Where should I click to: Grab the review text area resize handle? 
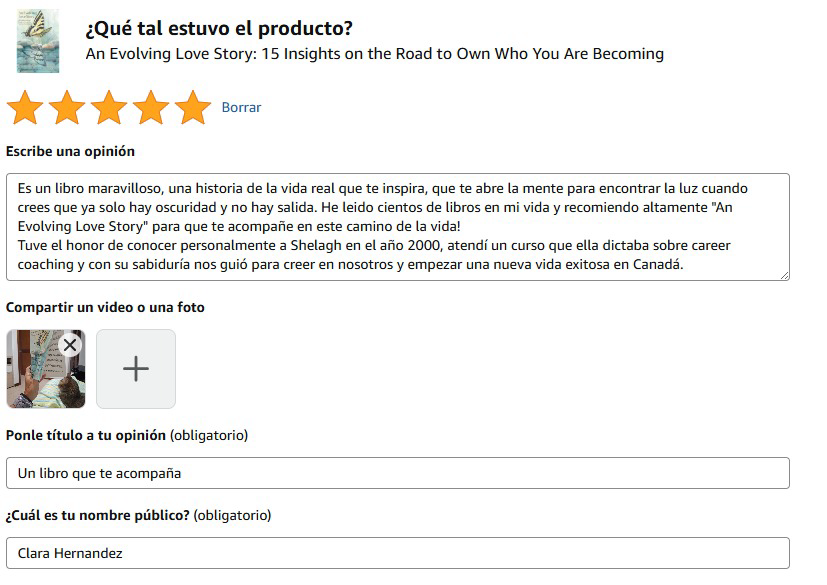coord(784,275)
